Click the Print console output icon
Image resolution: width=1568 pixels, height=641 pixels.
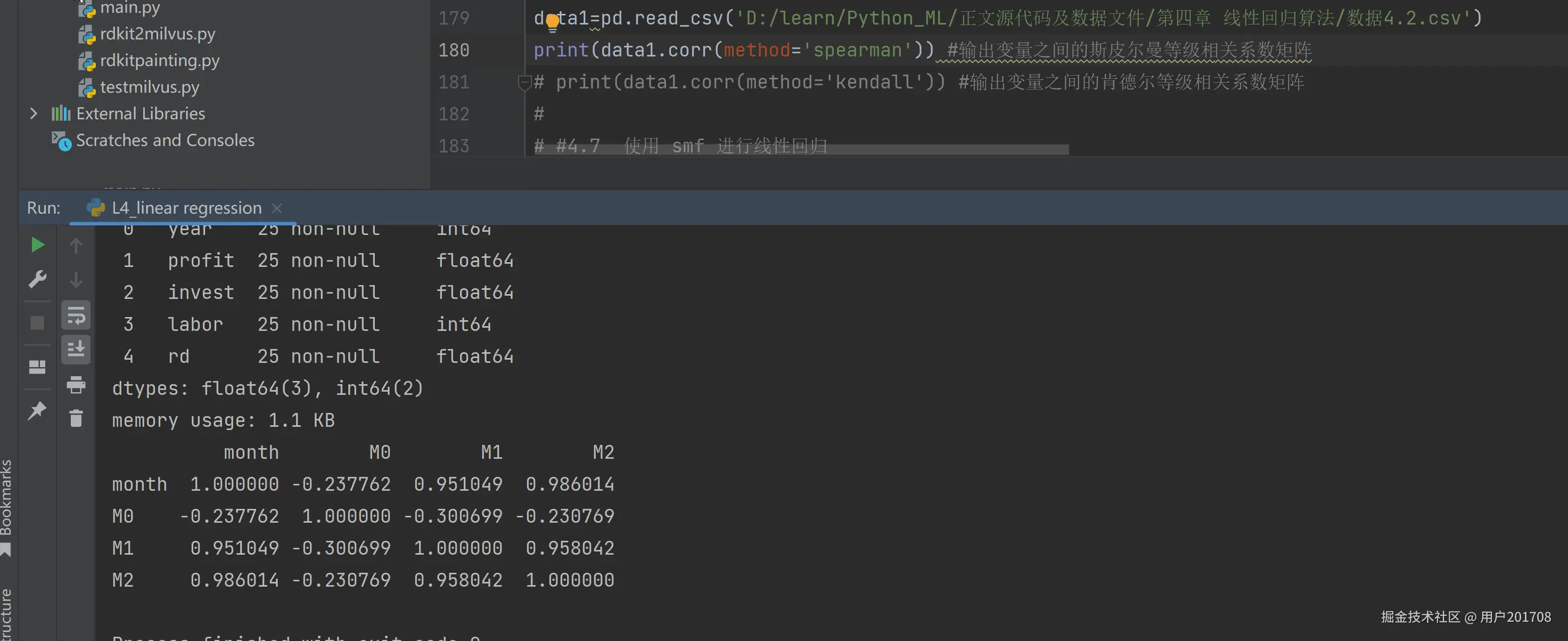[x=76, y=385]
